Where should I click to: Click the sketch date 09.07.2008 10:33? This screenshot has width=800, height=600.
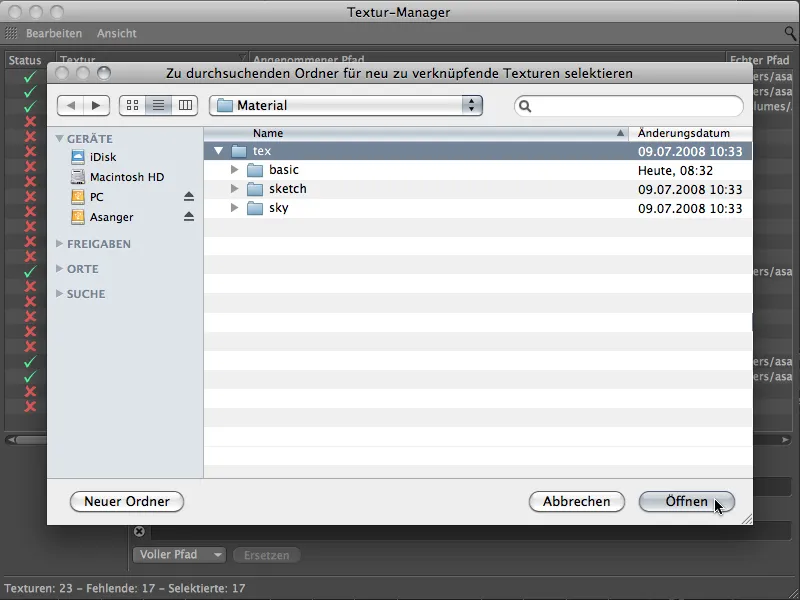690,189
